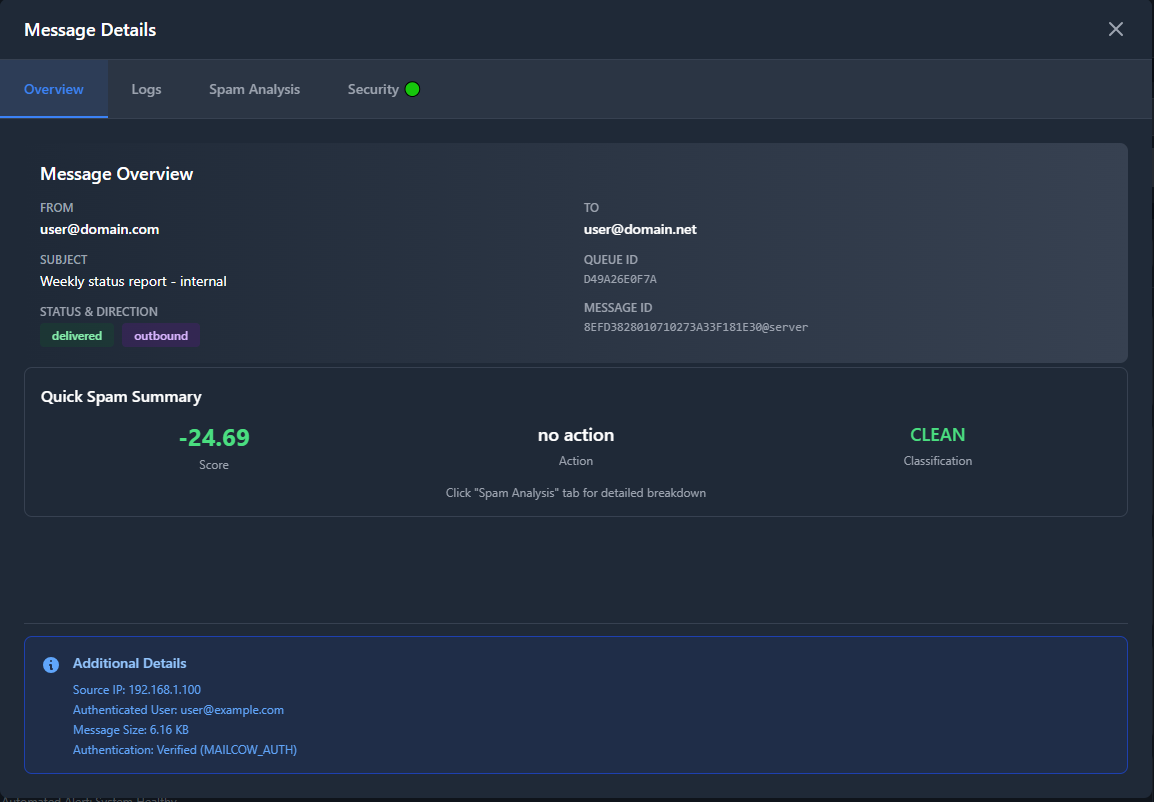Click the green delivered status badge
This screenshot has height=802, width=1154.
[x=77, y=336]
